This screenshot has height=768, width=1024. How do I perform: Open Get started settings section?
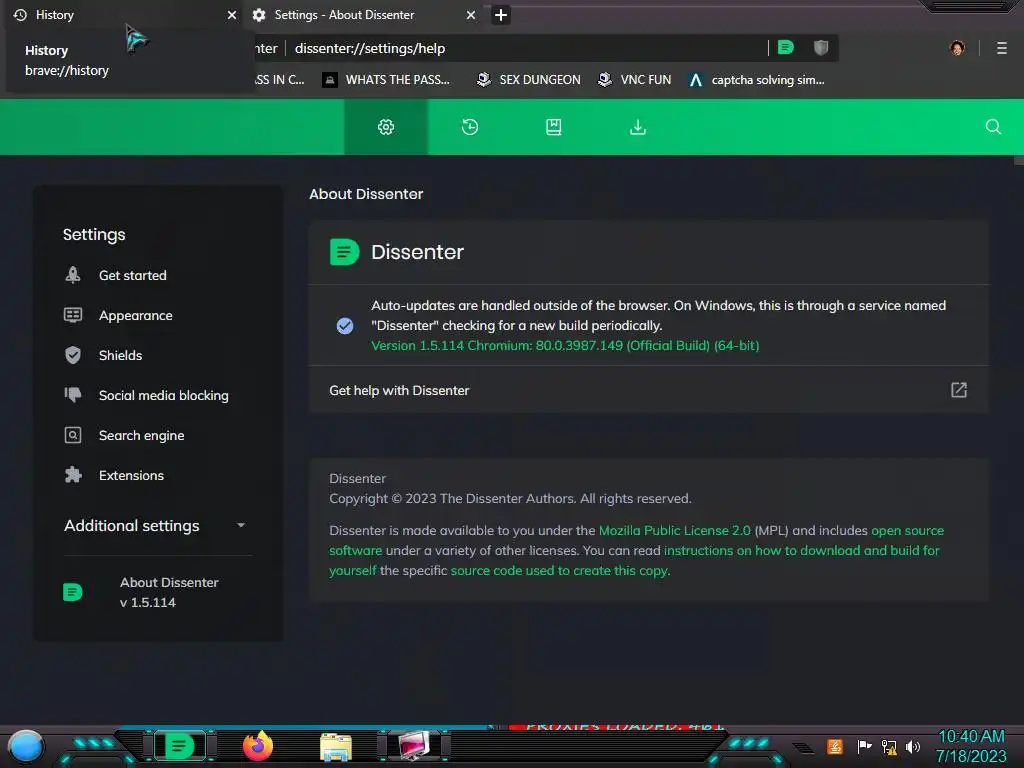pyautogui.click(x=133, y=276)
